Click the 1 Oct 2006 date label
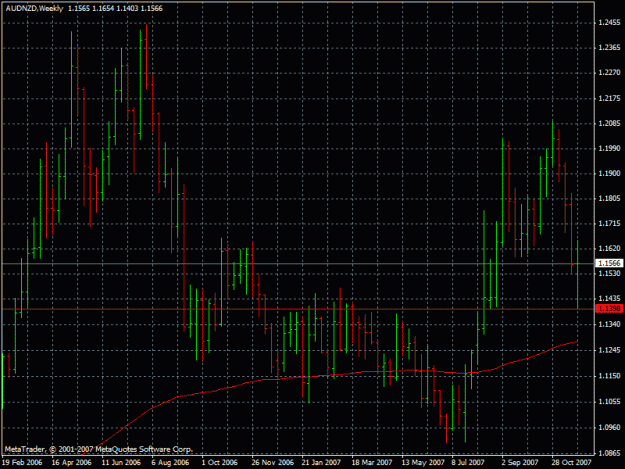The image size is (625, 469). (x=219, y=463)
